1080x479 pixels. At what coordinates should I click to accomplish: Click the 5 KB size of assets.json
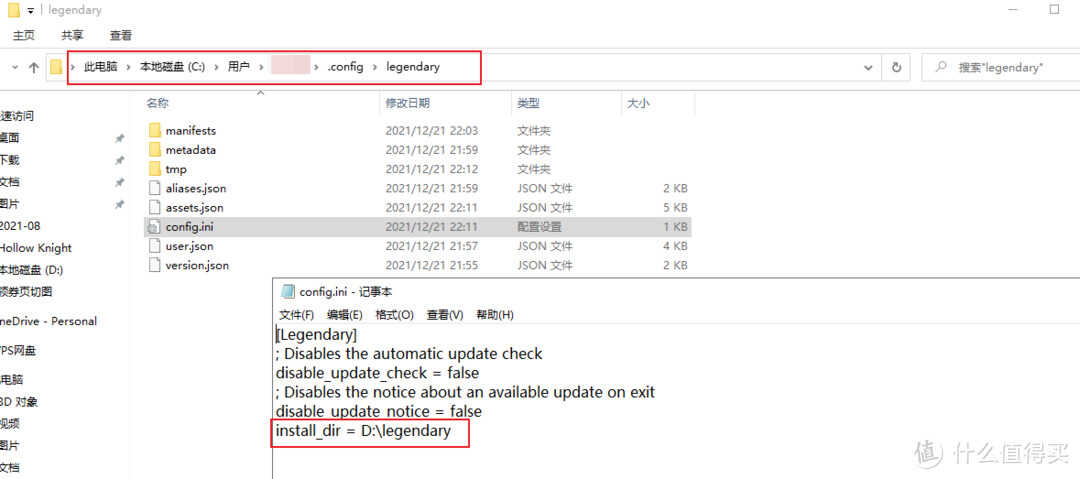pyautogui.click(x=673, y=207)
